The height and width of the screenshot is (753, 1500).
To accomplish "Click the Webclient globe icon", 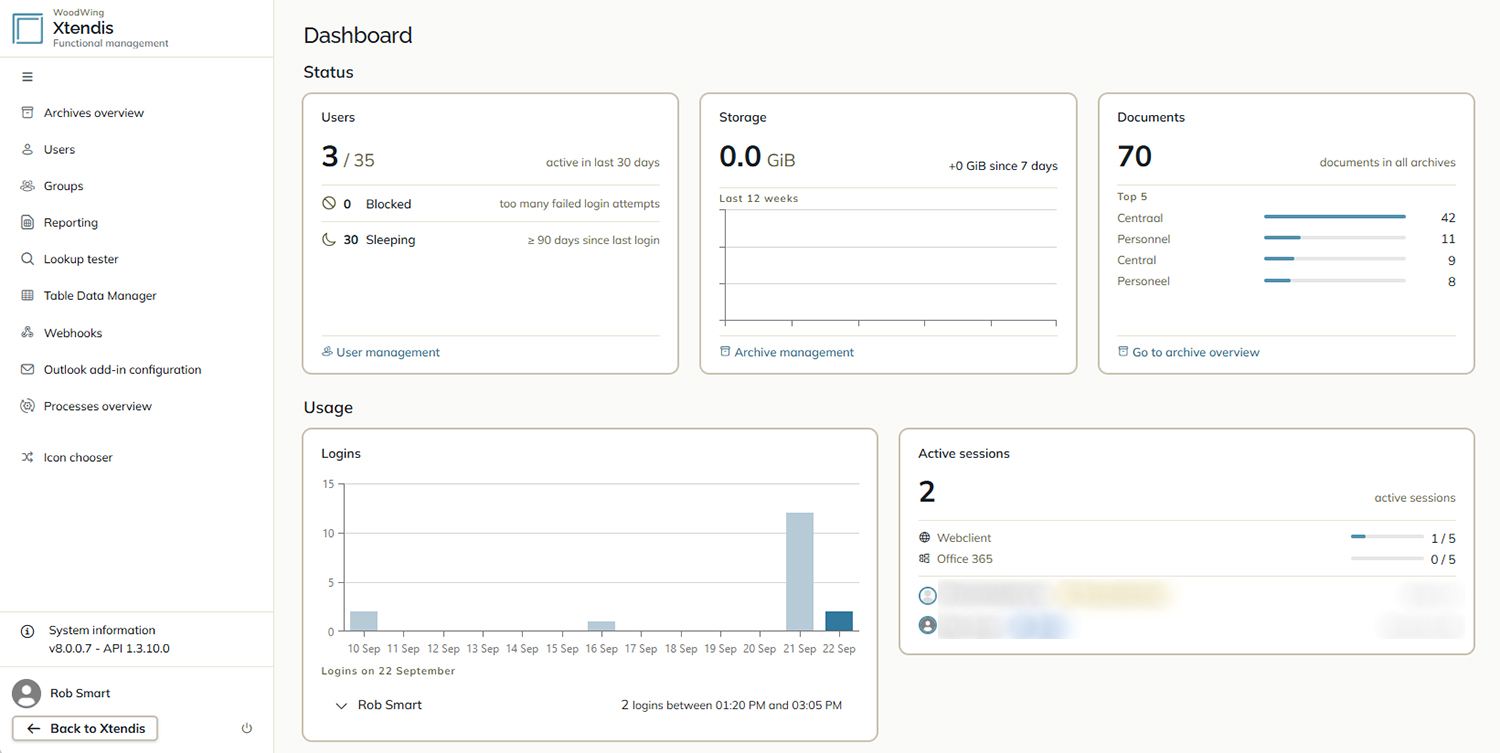I will click(925, 538).
